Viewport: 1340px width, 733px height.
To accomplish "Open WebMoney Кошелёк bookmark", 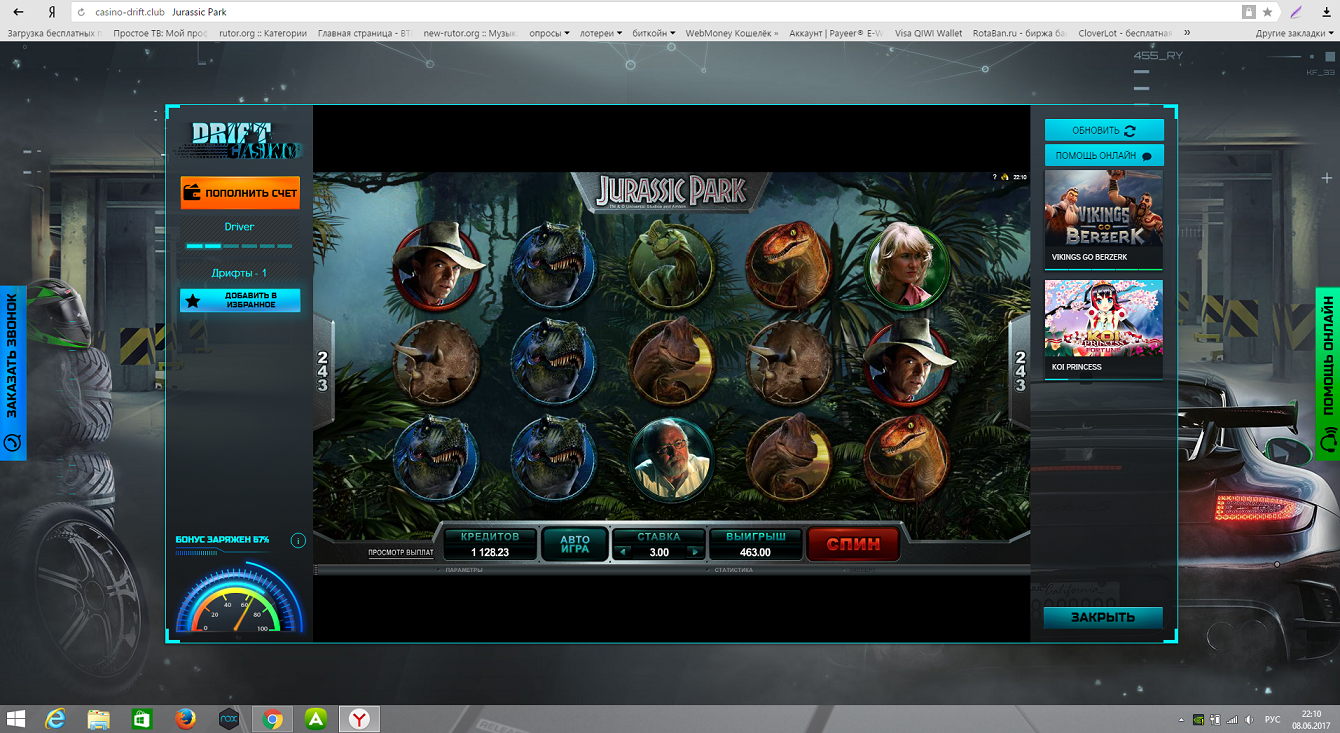I will click(730, 33).
